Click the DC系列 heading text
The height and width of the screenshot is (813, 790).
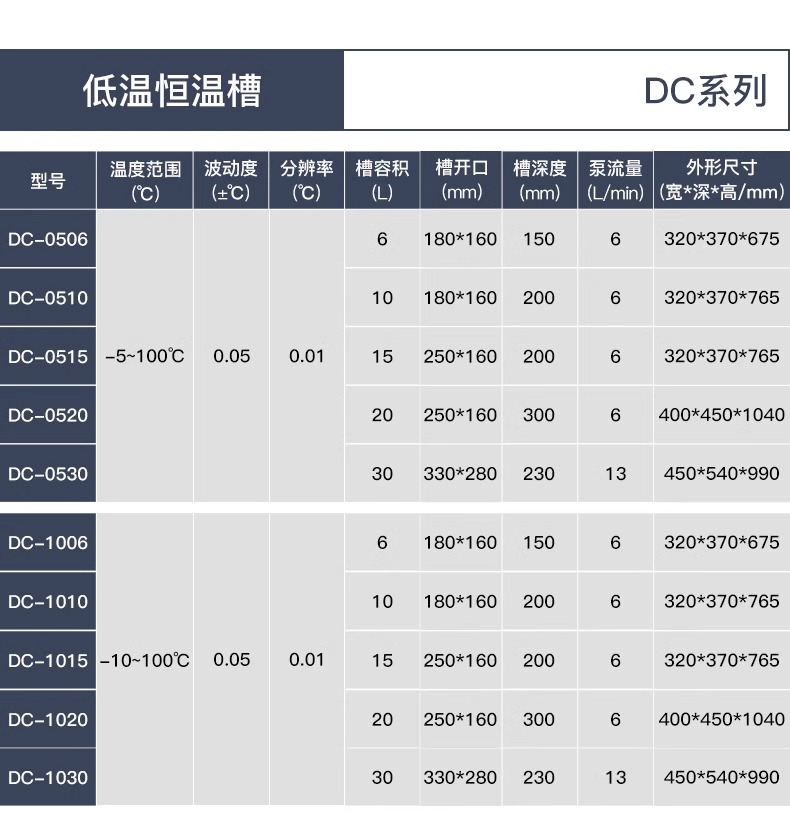click(x=705, y=91)
